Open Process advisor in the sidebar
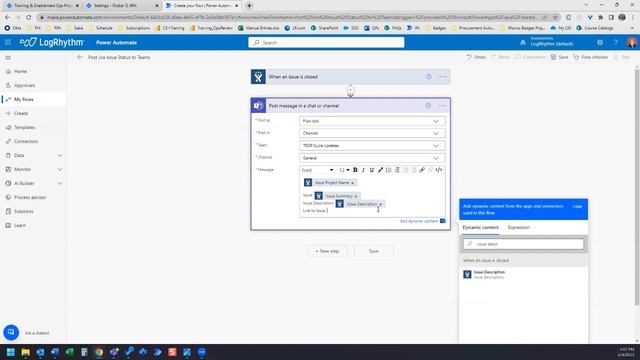Image resolution: width=640 pixels, height=360 pixels. pos(30,197)
